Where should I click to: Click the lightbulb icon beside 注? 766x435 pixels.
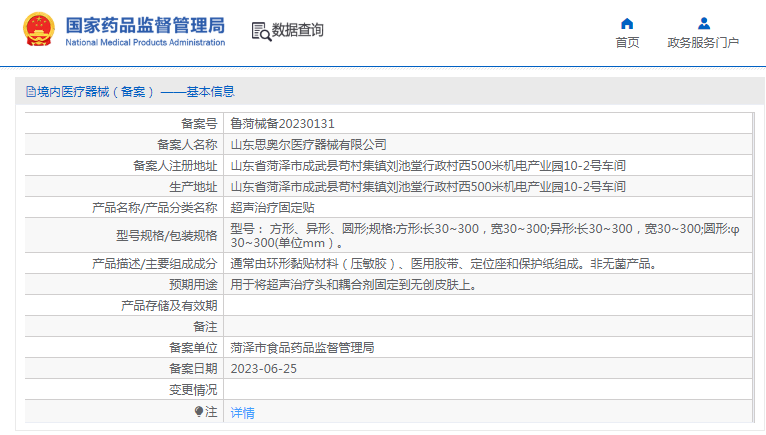198,412
